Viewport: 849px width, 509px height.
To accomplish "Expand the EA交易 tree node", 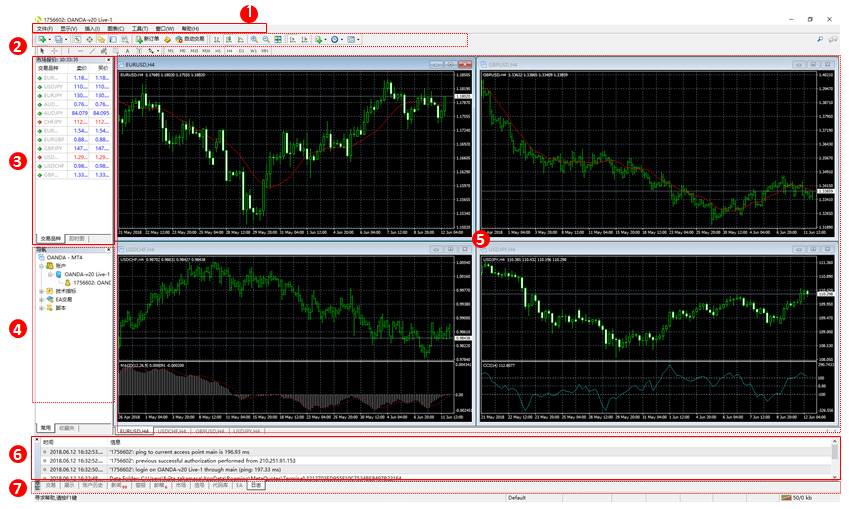I will pos(40,299).
